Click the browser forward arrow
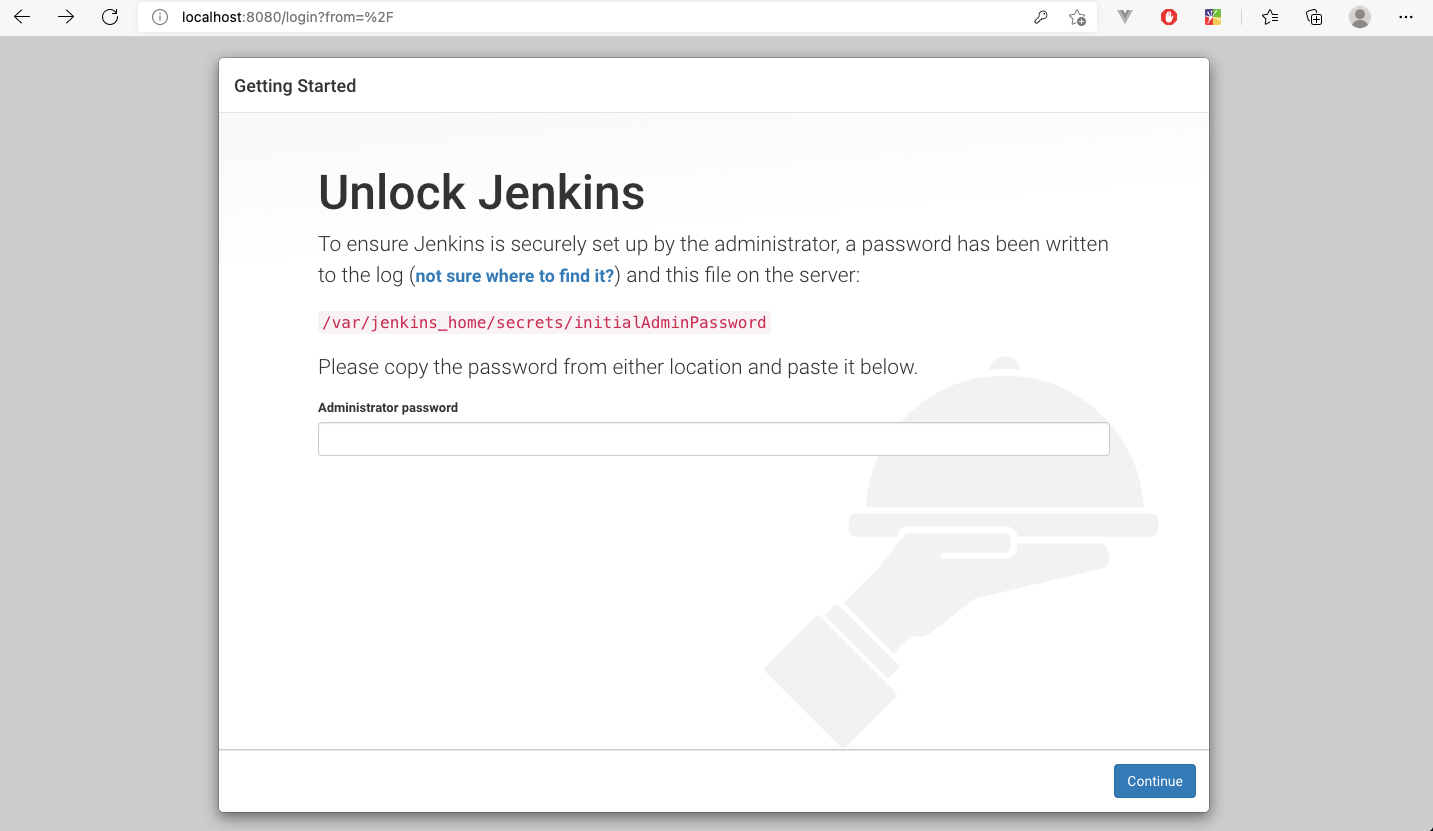The height and width of the screenshot is (831, 1433). click(x=66, y=17)
